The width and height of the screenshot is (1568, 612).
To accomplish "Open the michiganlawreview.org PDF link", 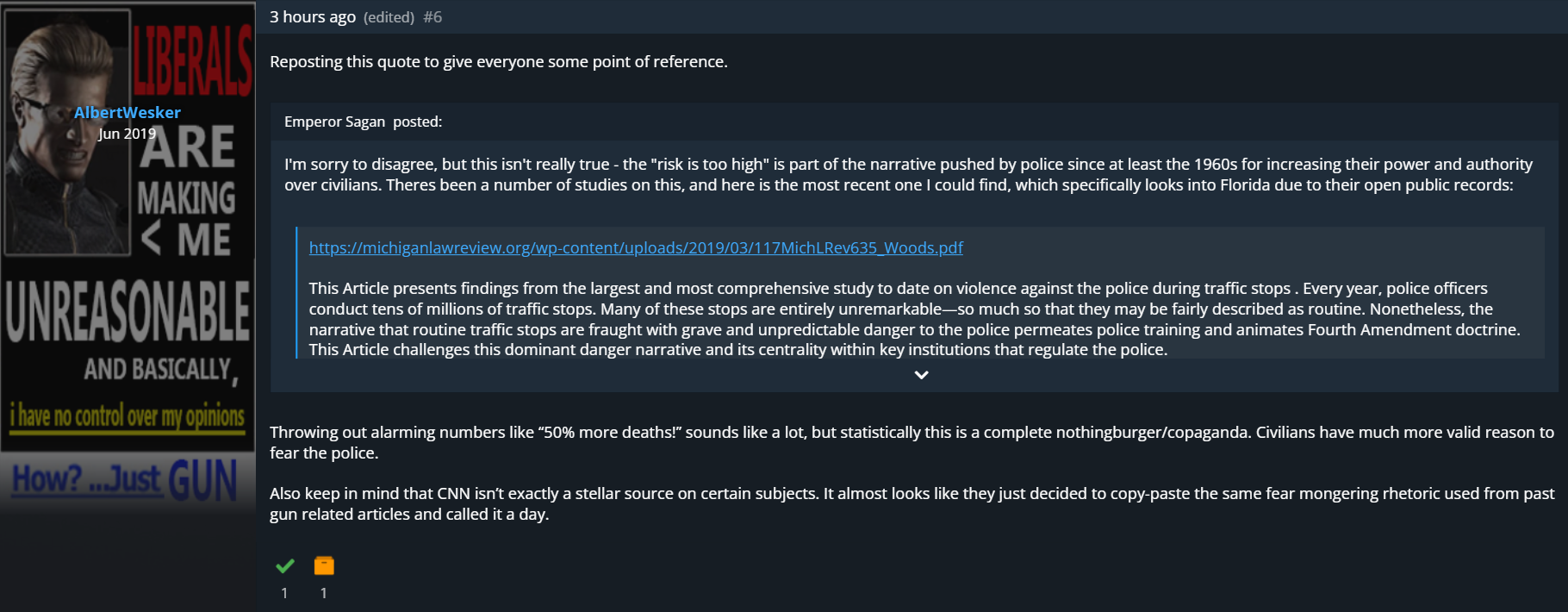I will 636,247.
